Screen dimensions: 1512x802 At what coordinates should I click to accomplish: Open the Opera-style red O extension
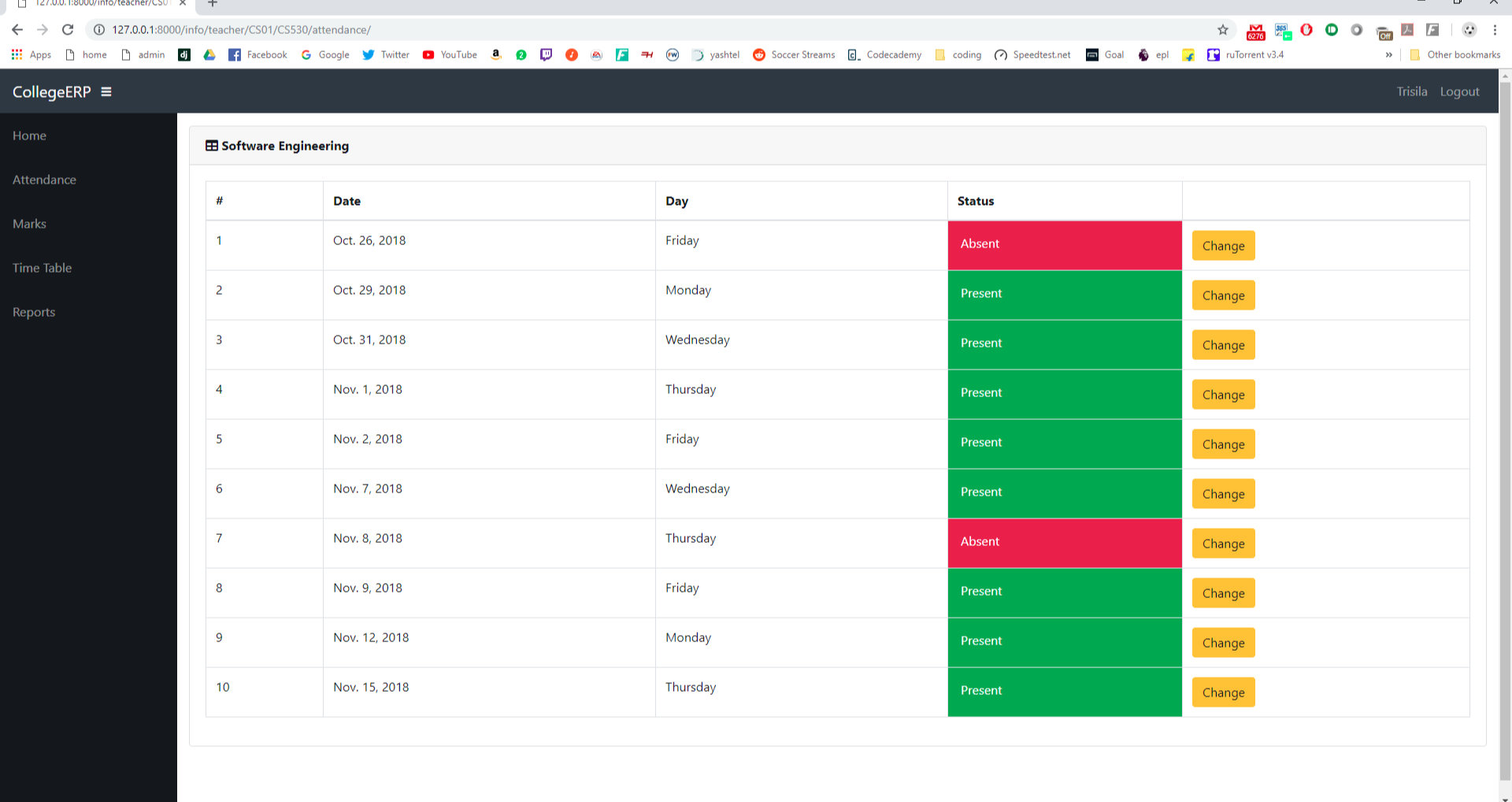click(x=1306, y=30)
